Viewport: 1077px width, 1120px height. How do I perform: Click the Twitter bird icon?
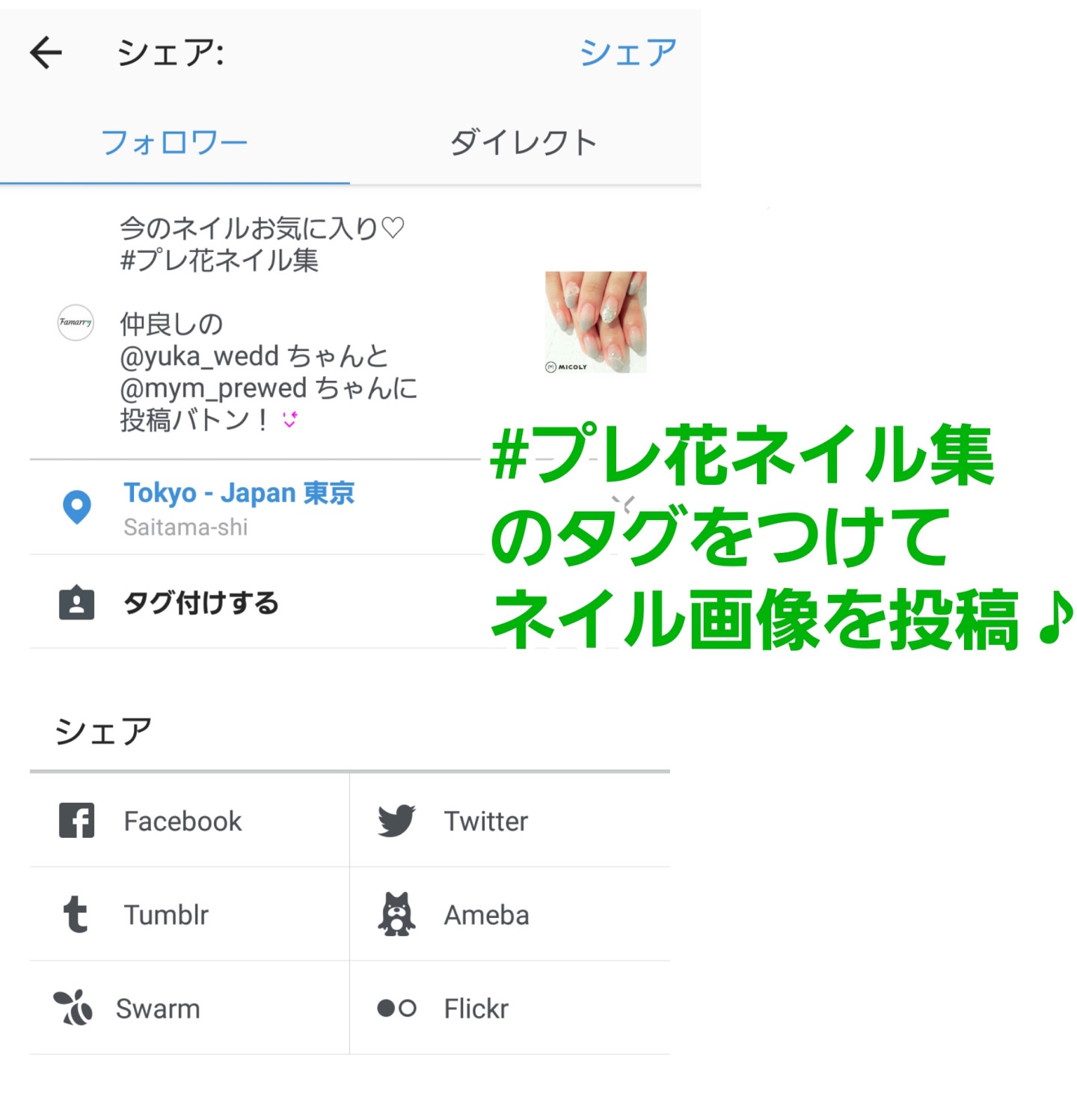(396, 820)
